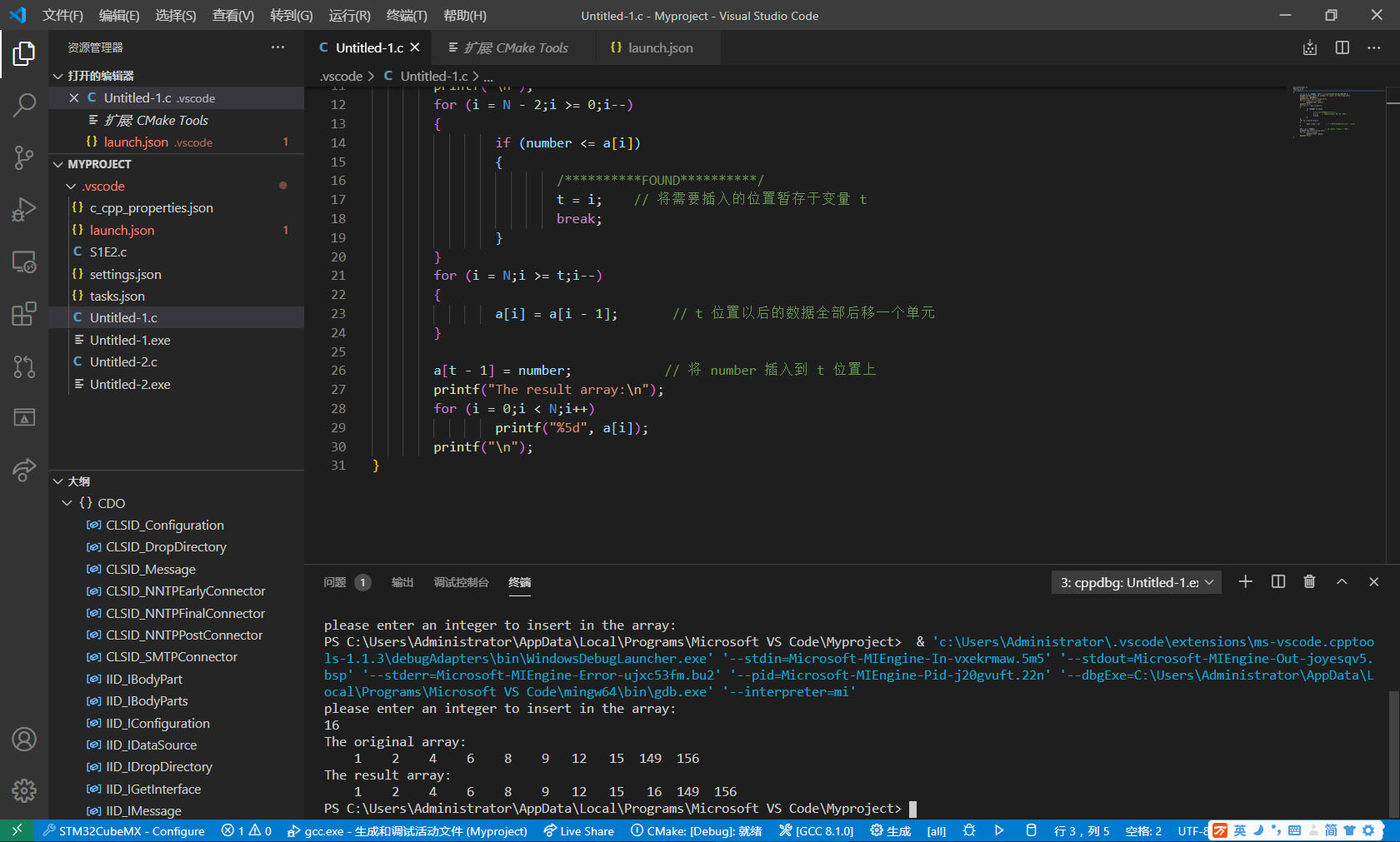Click the debug launch icon in editor toolbar
Image resolution: width=1400 pixels, height=842 pixels.
pos(1310,48)
